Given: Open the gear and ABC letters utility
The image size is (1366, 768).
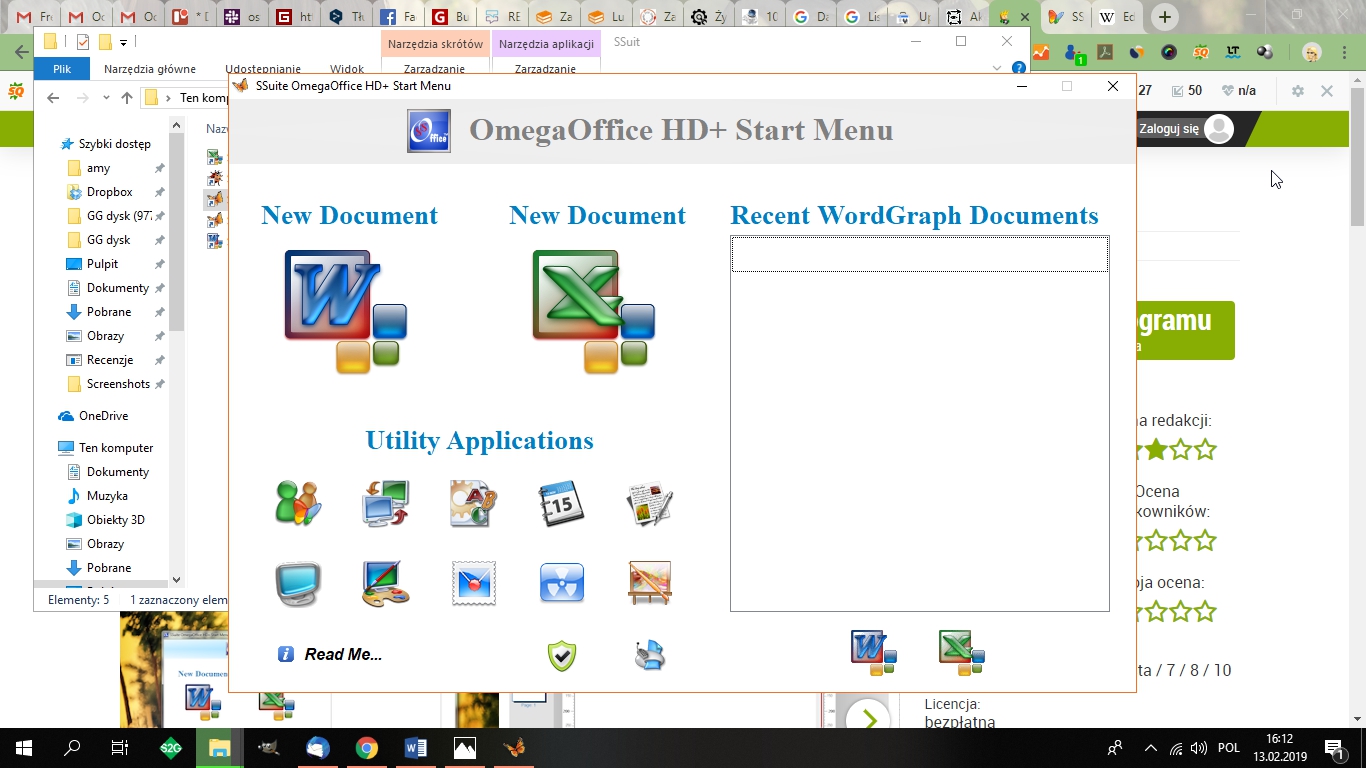Looking at the screenshot, I should [473, 503].
